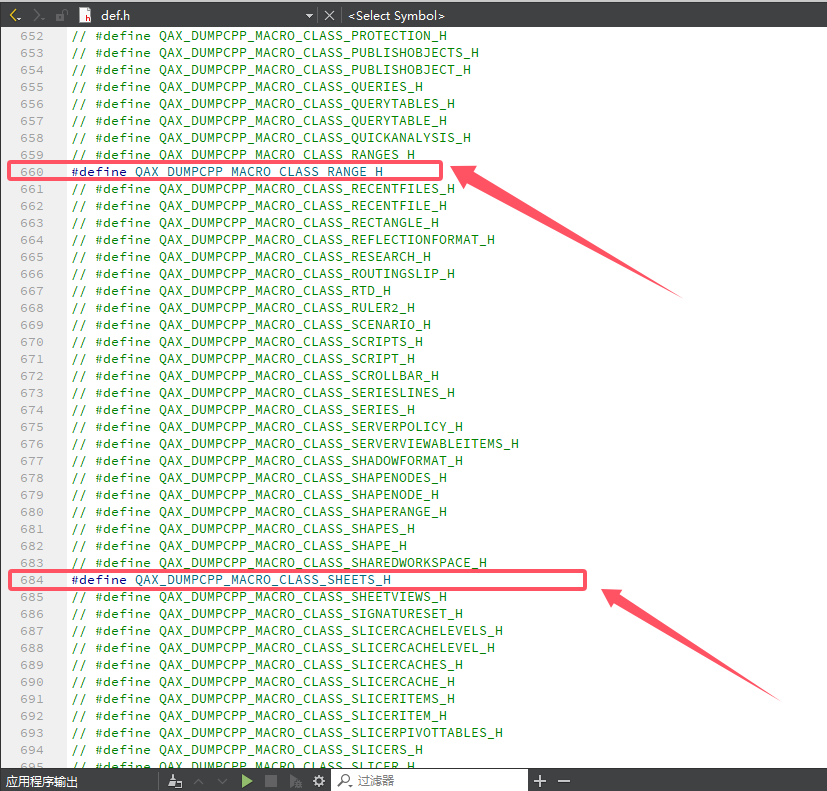Click the CLASS_SERVERVIEWABLEITEMS_H line
Viewport: 827px width, 791px height.
(295, 444)
